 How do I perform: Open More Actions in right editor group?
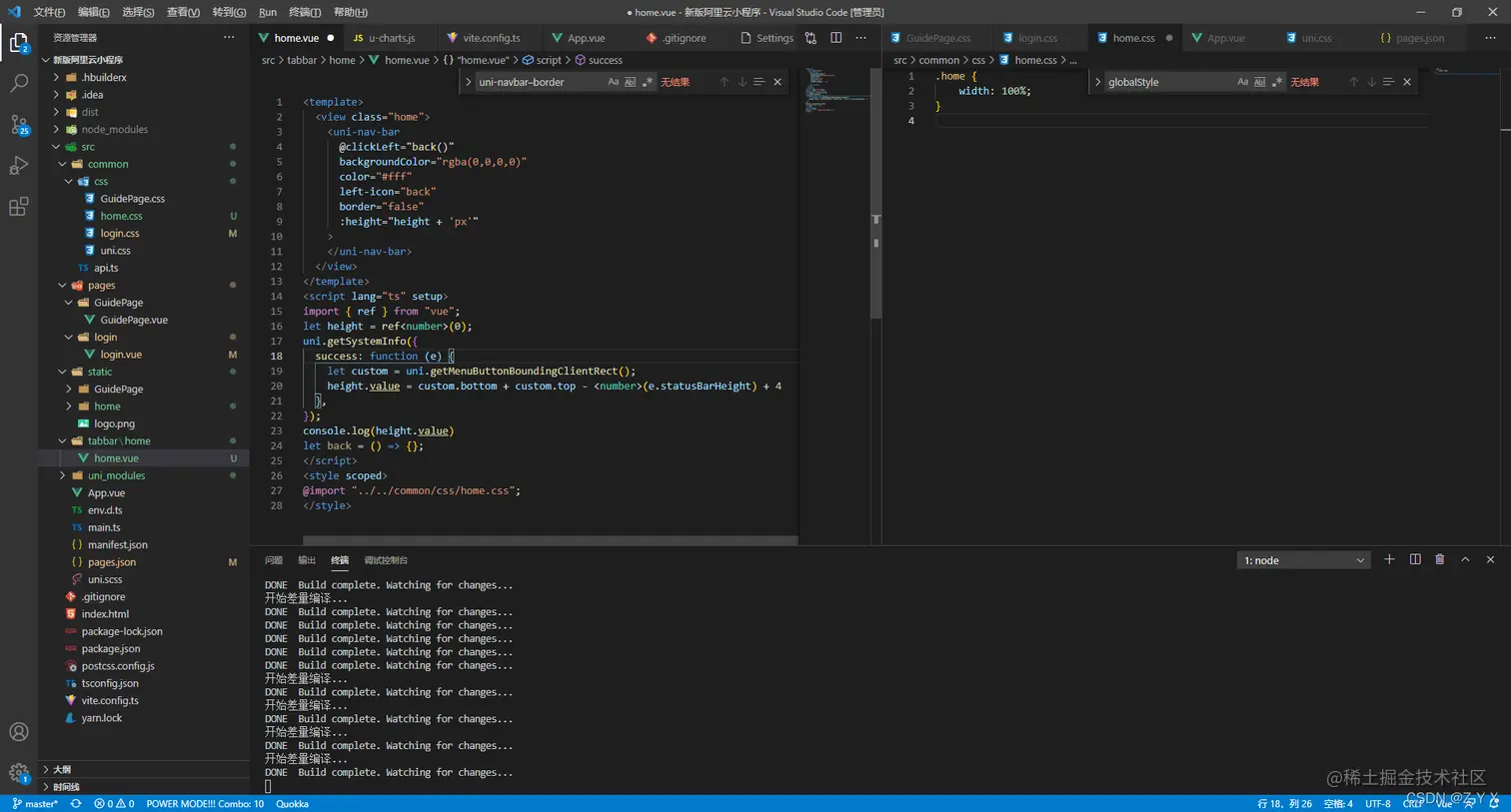click(1490, 38)
